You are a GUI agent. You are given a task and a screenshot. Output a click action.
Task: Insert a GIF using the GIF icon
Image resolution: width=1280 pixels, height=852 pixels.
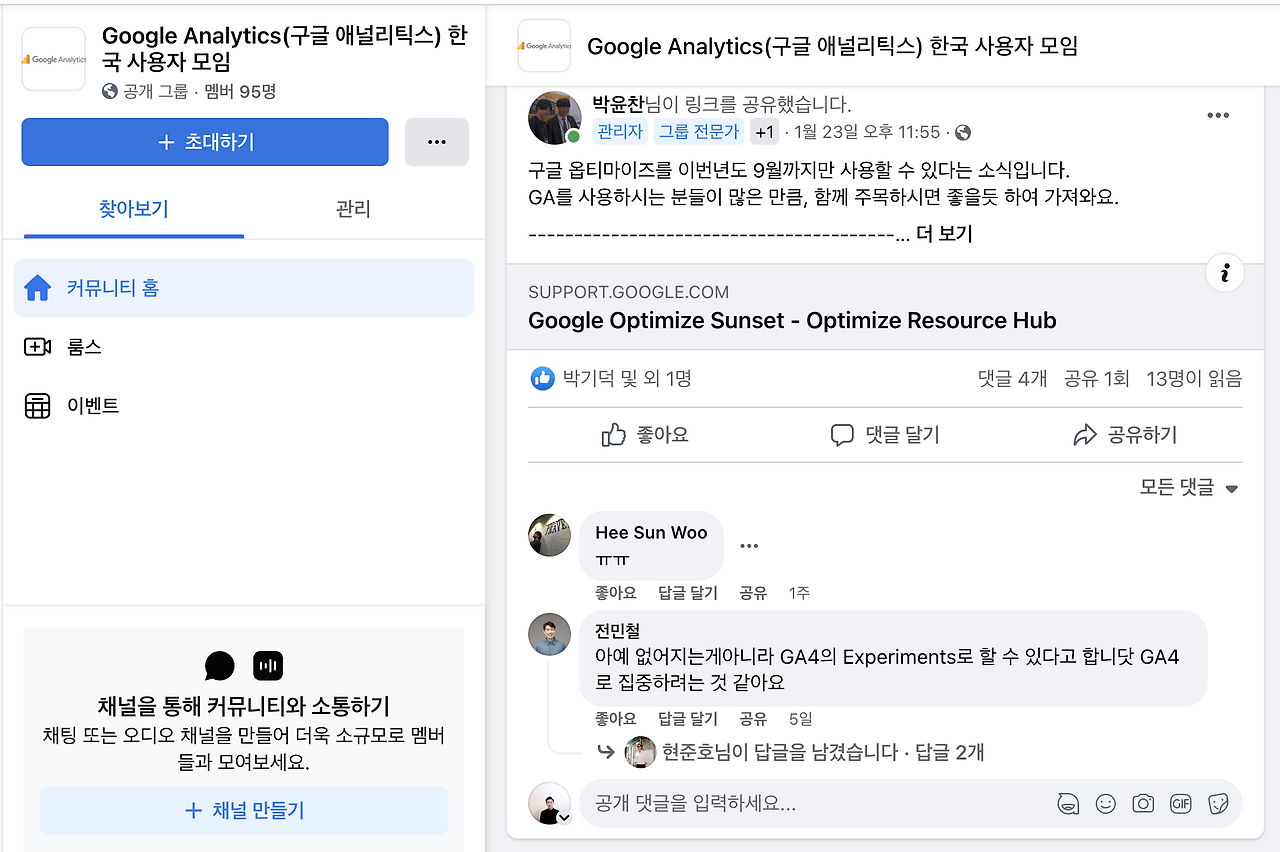tap(1180, 803)
